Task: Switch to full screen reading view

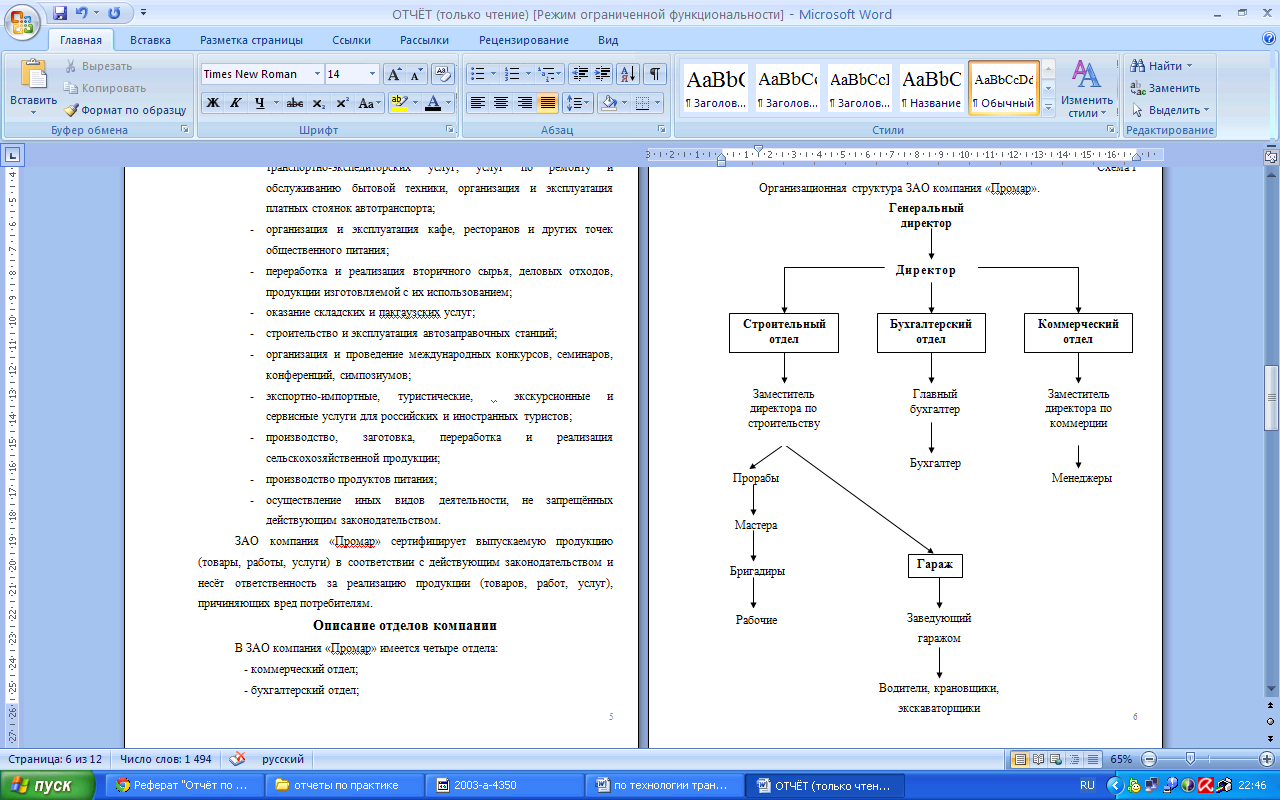Action: tap(1037, 759)
